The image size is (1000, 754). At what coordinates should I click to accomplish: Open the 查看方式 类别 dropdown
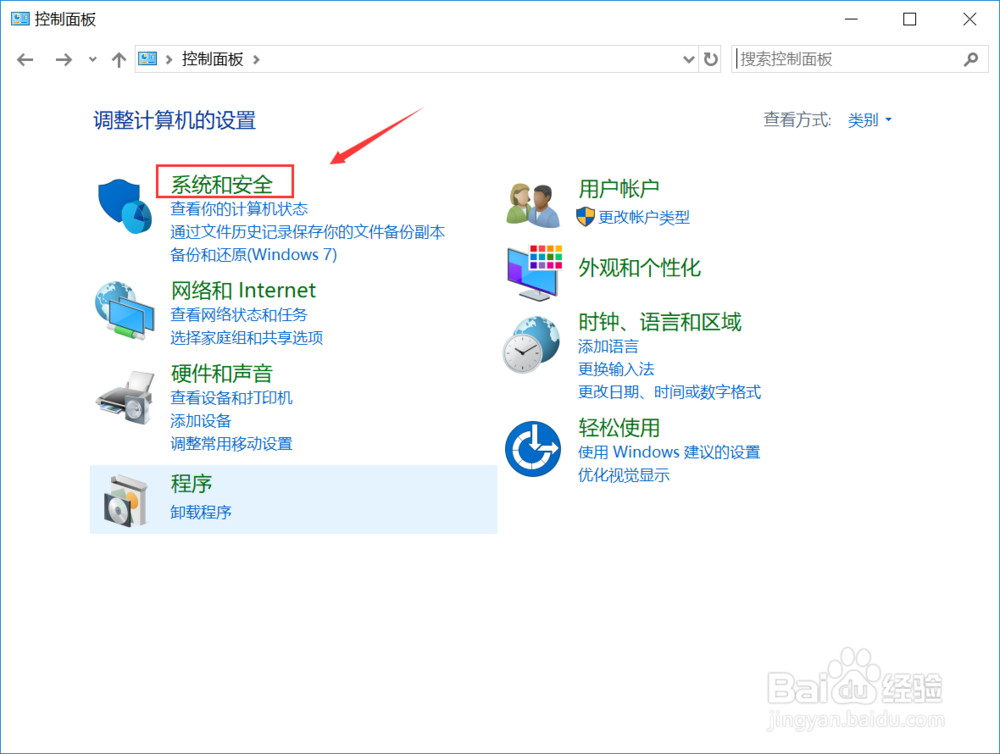coord(866,119)
